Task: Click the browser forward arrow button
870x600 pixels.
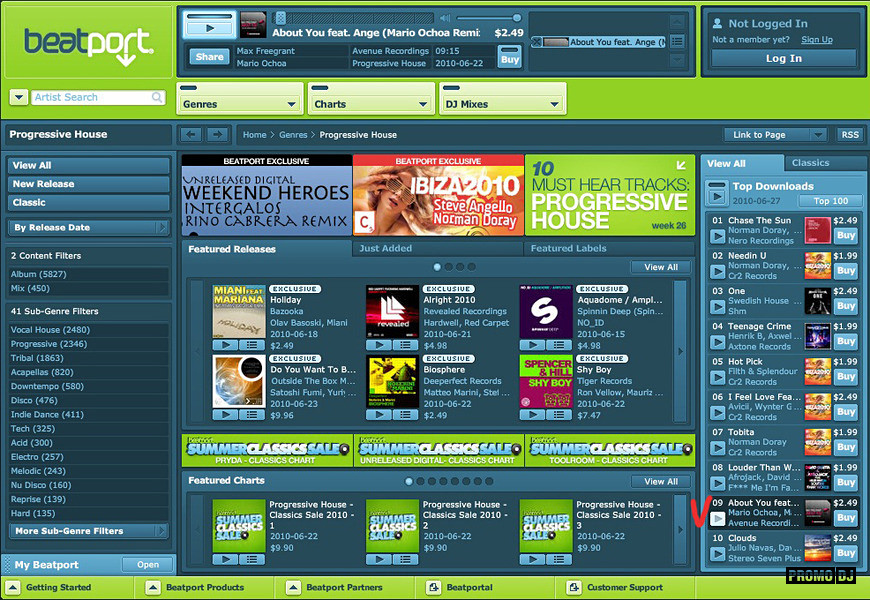Action: [x=217, y=134]
